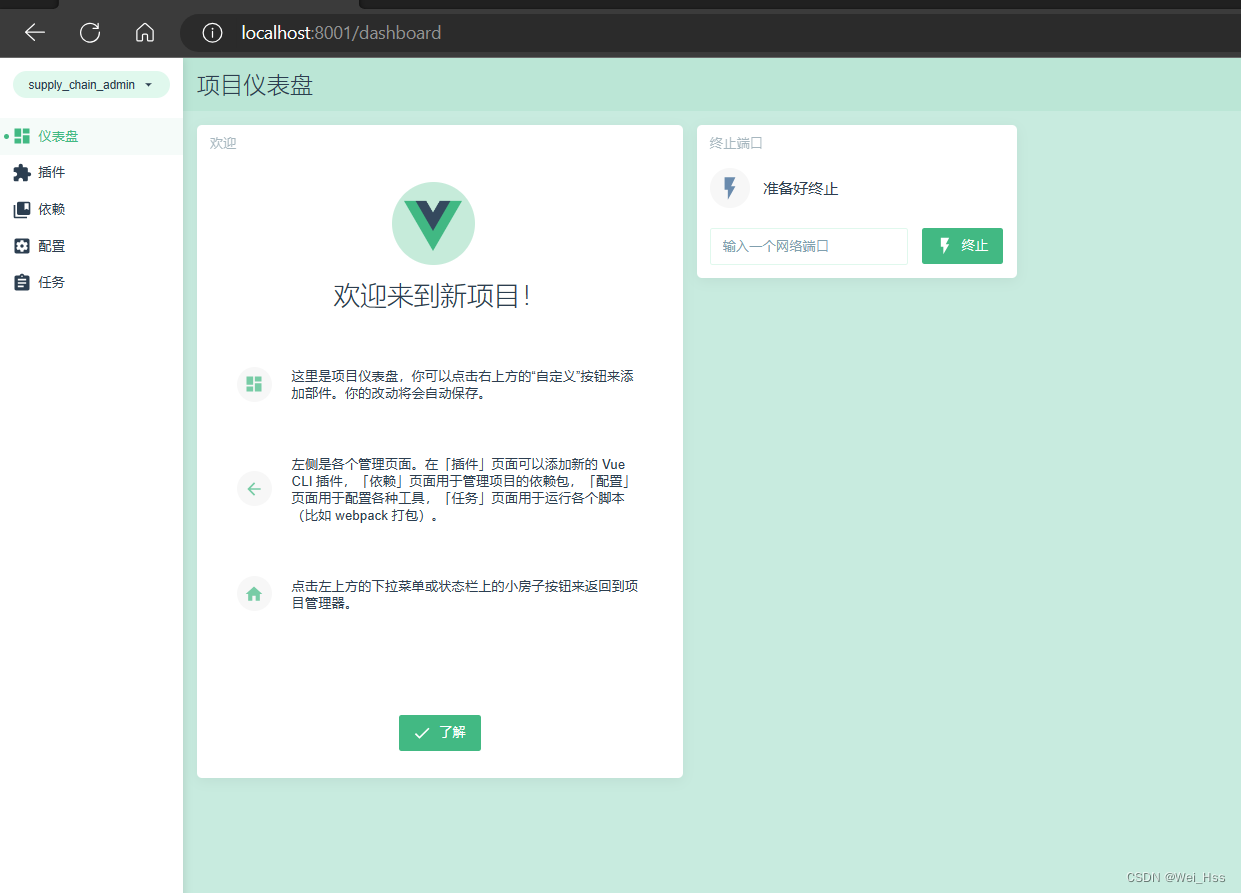The height and width of the screenshot is (893, 1241).
Task: Click the dependencies book icon
Action: [x=22, y=210]
